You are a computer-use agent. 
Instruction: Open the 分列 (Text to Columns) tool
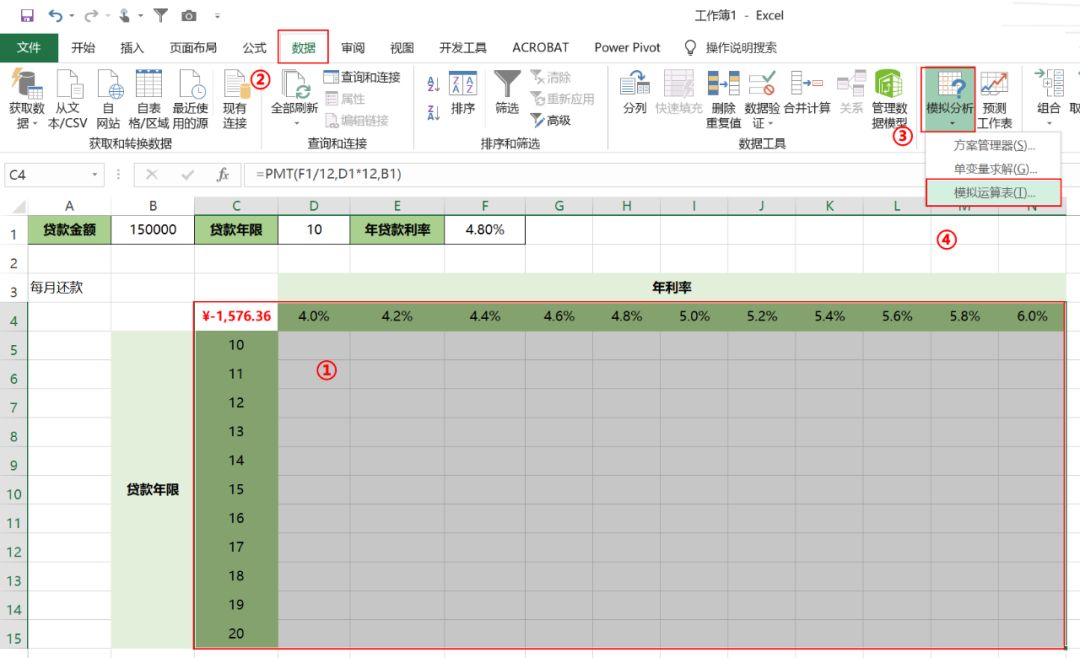(x=634, y=97)
